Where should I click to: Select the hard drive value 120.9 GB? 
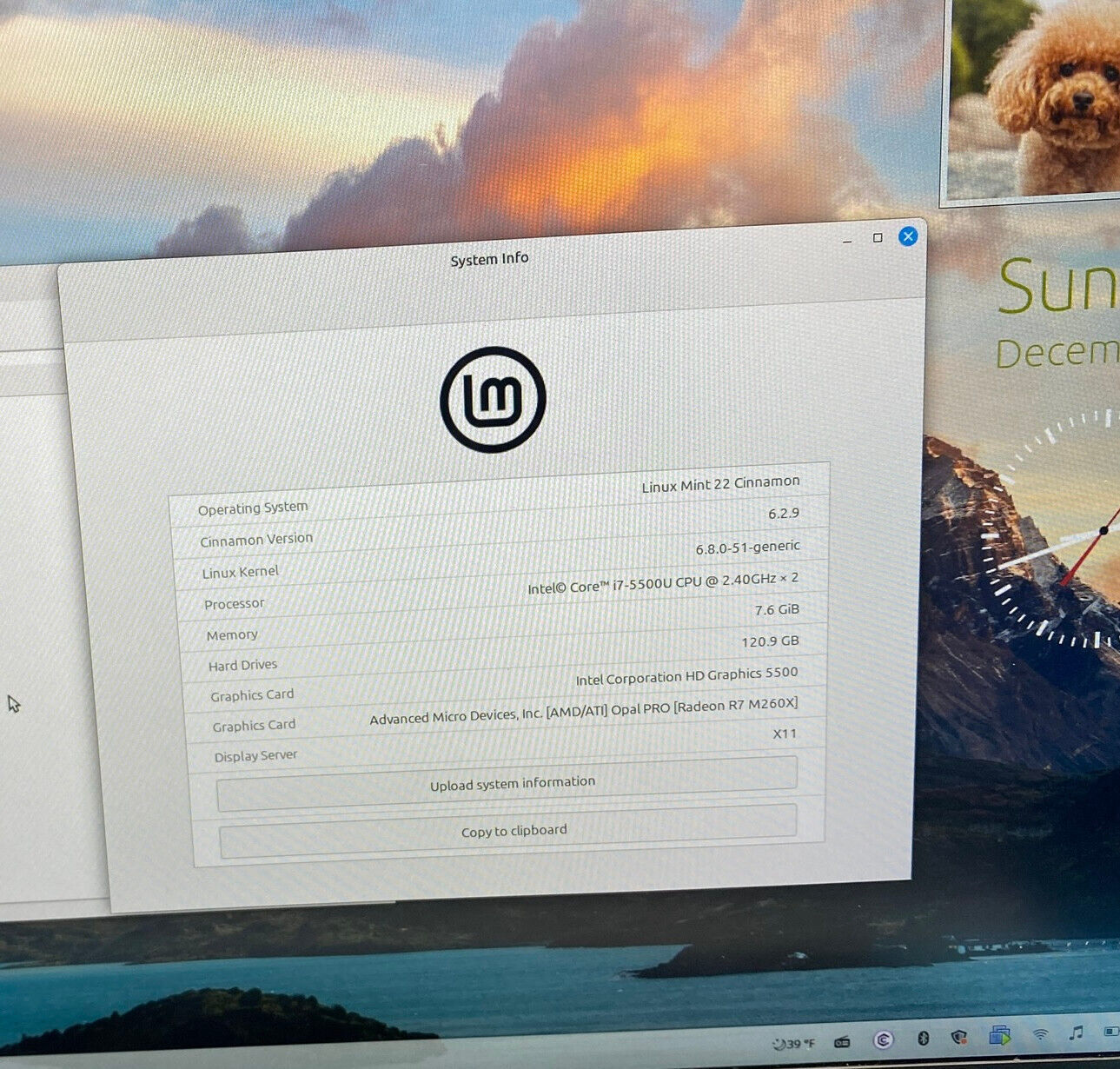click(x=770, y=641)
